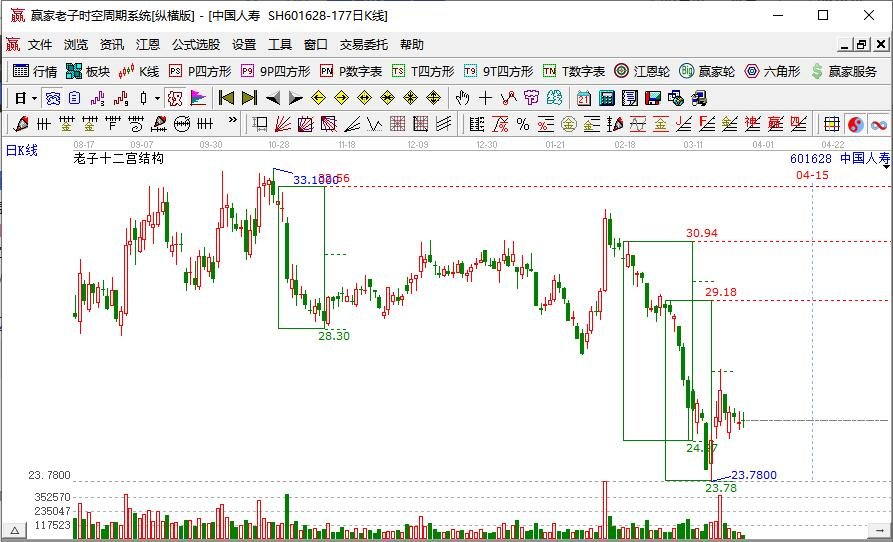Viewport: 893px width, 542px height.
Task: Jump to the last bar icon
Action: 249,98
